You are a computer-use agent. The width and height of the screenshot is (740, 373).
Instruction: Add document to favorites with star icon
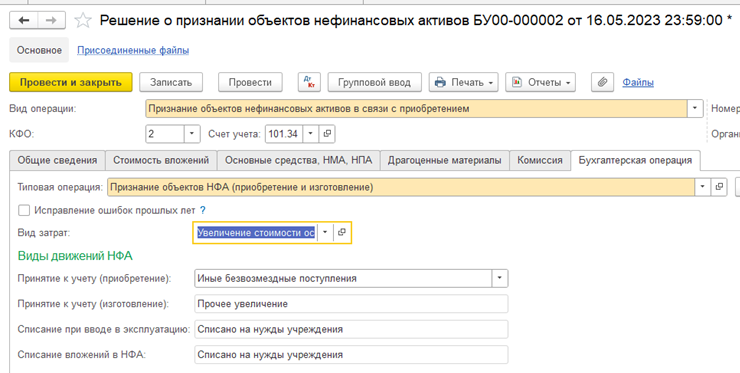tap(83, 20)
